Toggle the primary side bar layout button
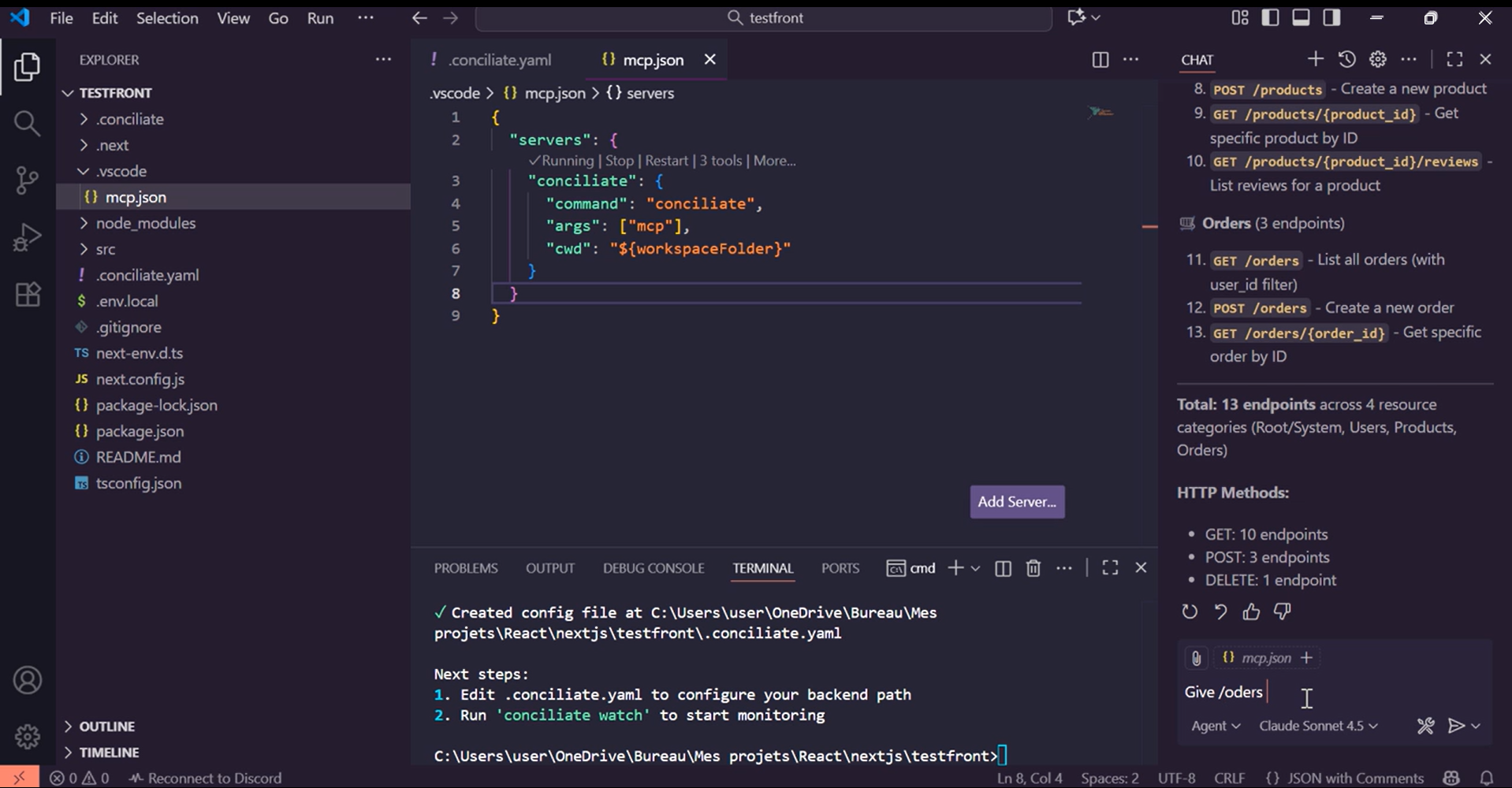Image resolution: width=1512 pixels, height=788 pixels. [1270, 18]
